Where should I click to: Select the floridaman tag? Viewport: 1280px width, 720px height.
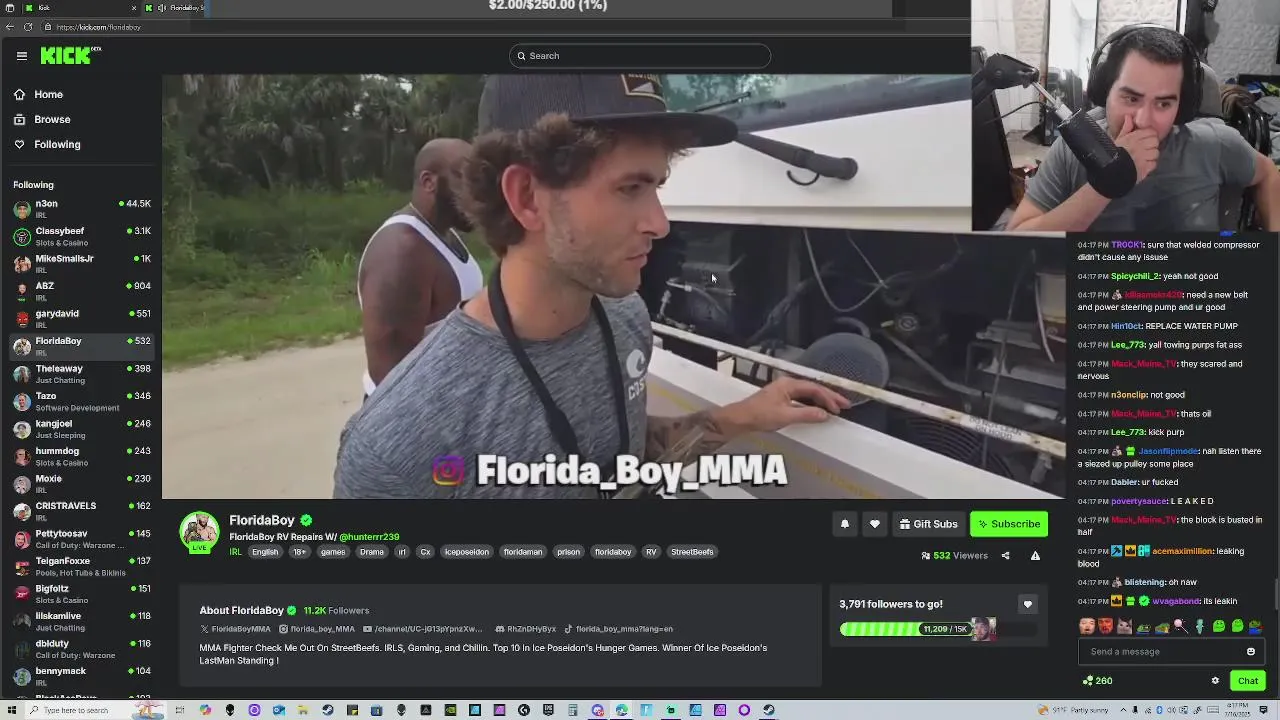(x=523, y=552)
